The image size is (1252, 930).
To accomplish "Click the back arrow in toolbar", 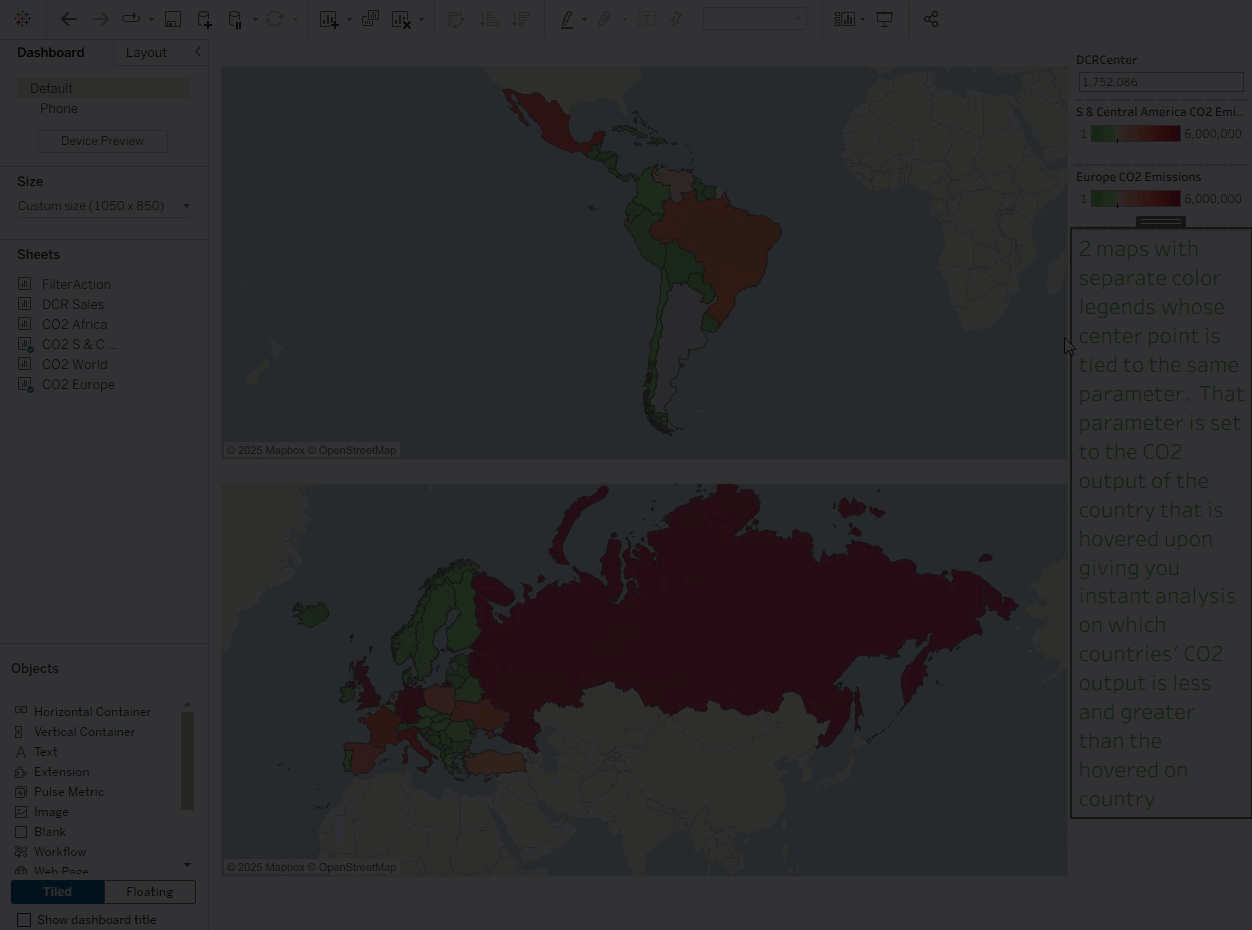I will [x=68, y=19].
